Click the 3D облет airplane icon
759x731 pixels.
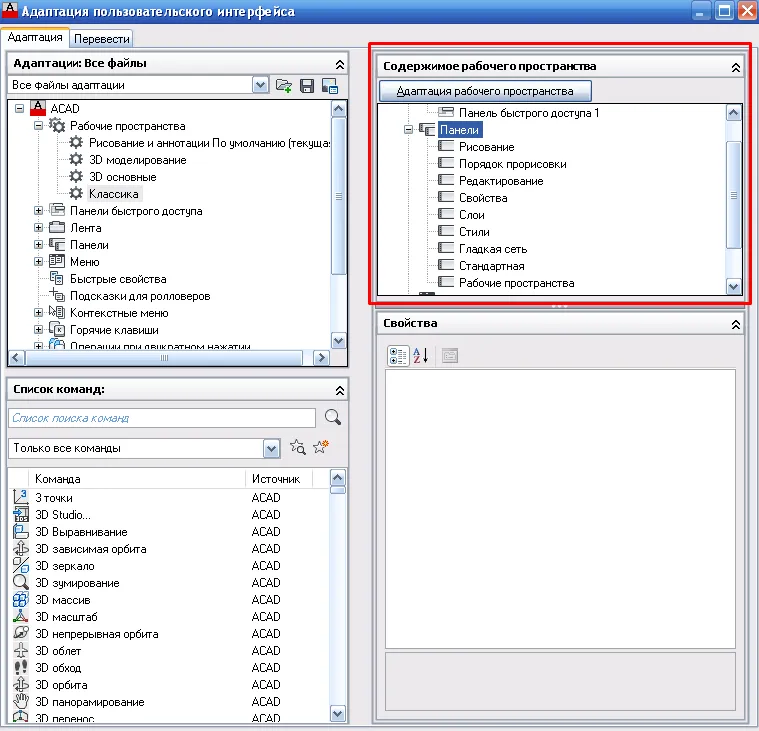(x=20, y=650)
